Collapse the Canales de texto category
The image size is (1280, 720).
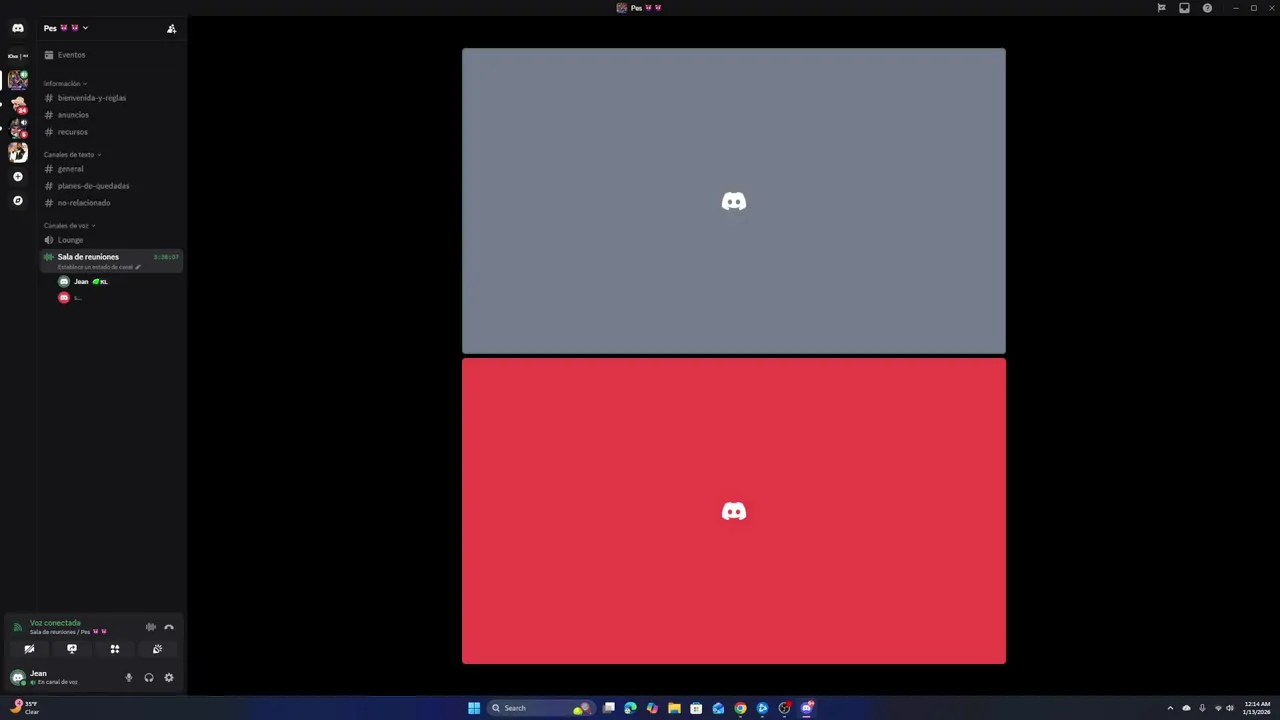click(72, 155)
